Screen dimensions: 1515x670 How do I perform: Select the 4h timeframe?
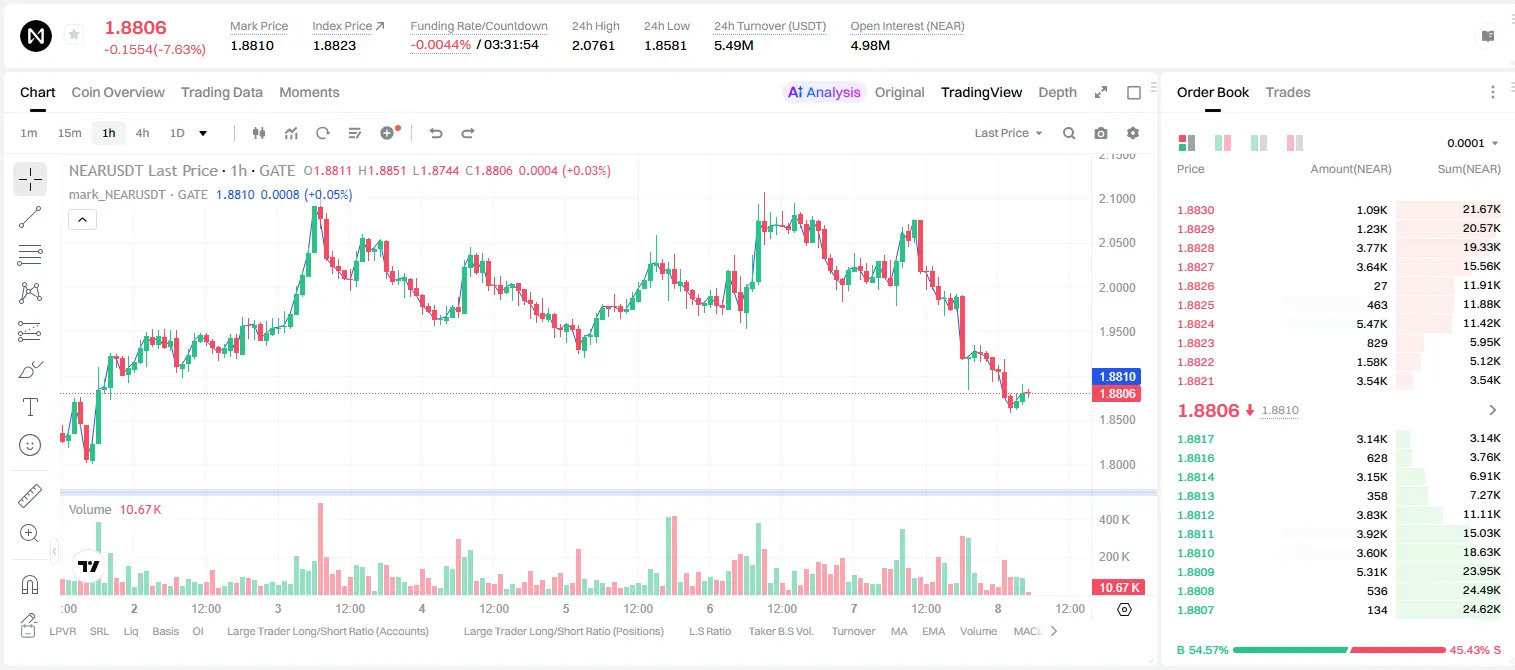point(142,133)
